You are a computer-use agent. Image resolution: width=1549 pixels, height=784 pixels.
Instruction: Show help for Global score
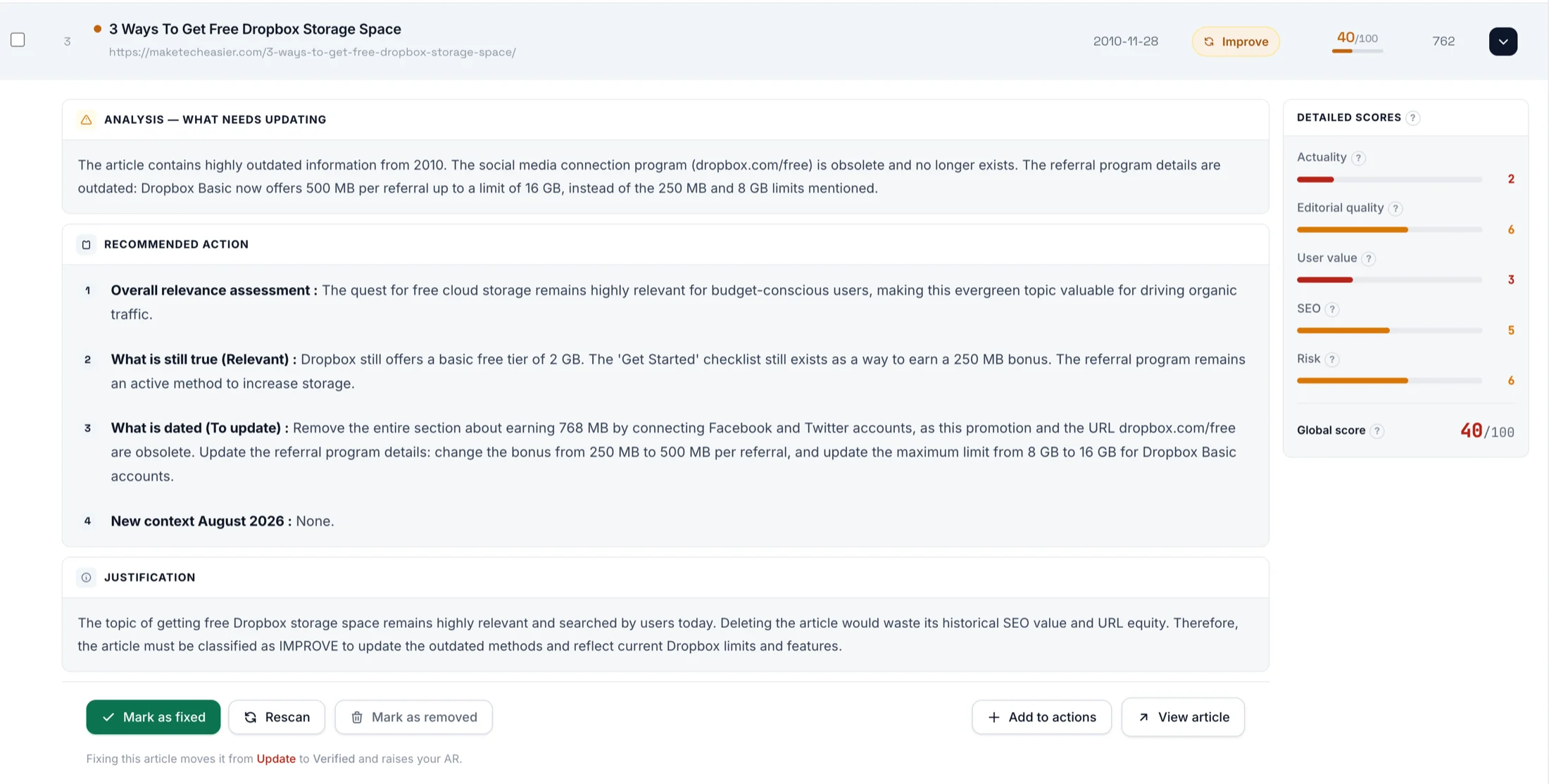click(1377, 431)
